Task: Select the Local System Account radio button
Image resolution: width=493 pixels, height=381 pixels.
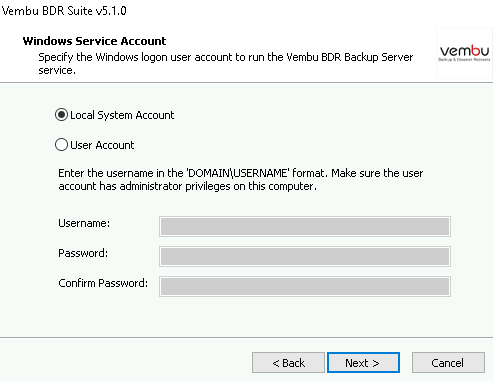Action: pyautogui.click(x=61, y=115)
